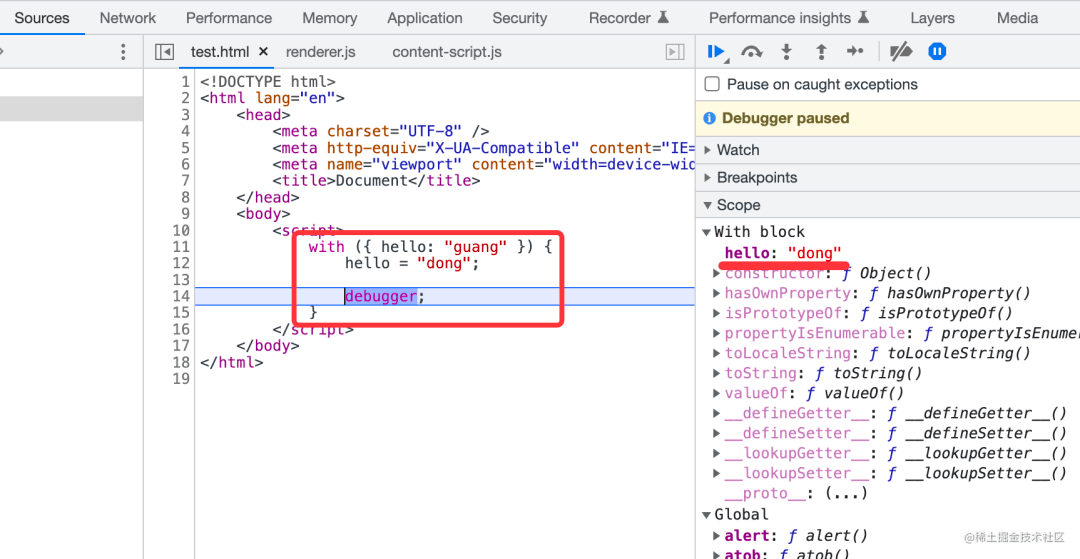The image size is (1080, 559).
Task: Switch to content-script.js file tab
Action: click(x=447, y=52)
